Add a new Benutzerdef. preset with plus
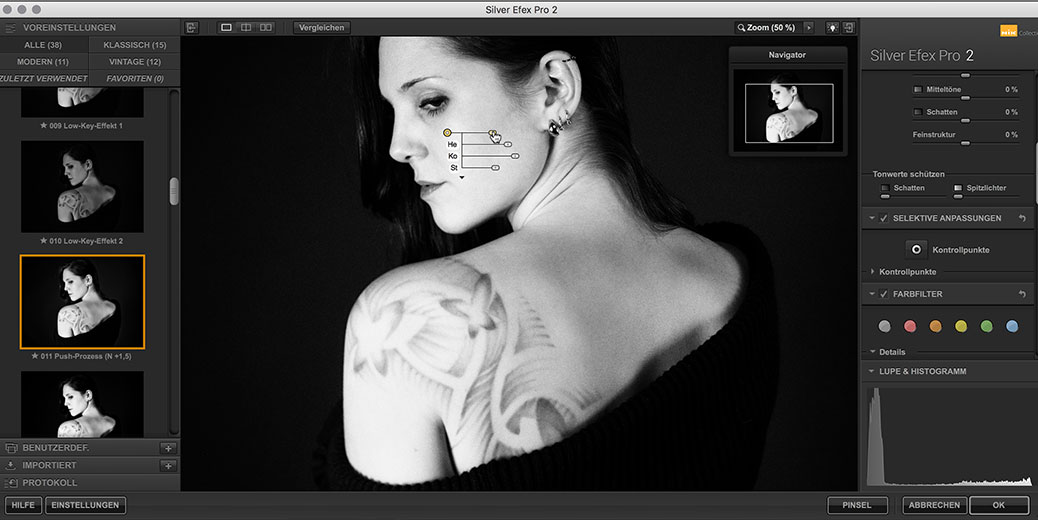 point(168,448)
